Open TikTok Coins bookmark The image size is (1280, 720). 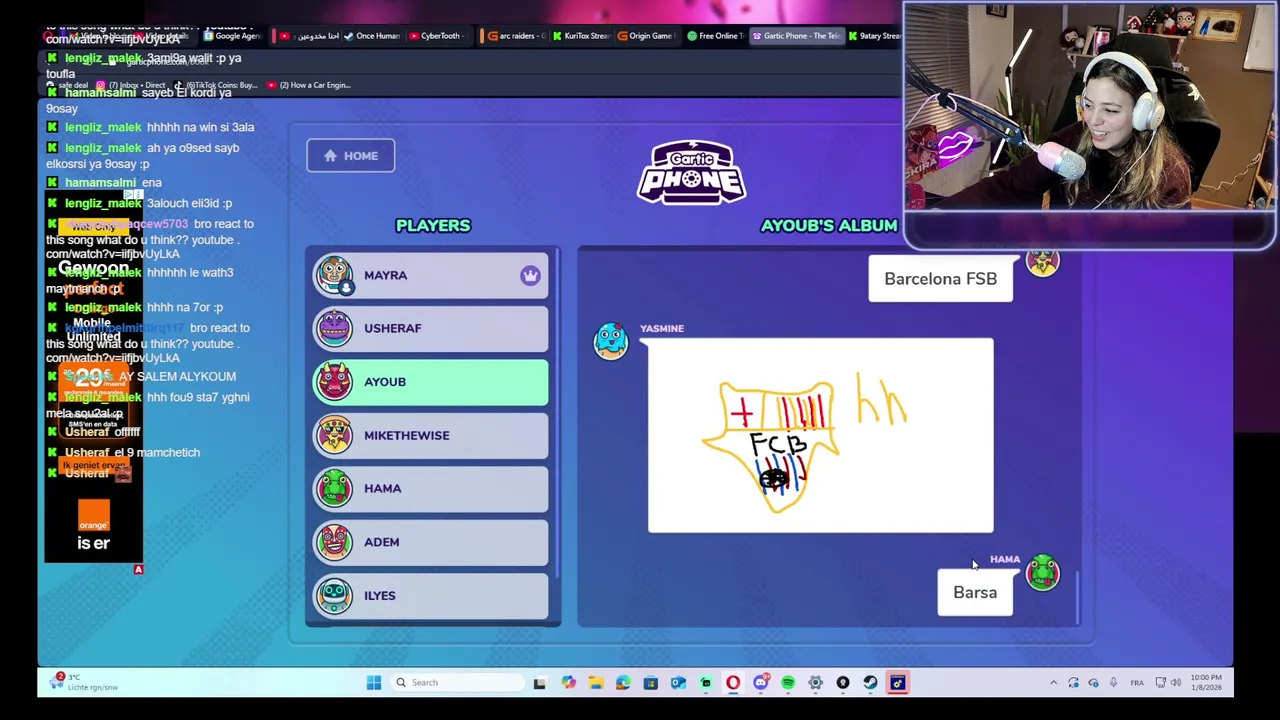pos(216,85)
